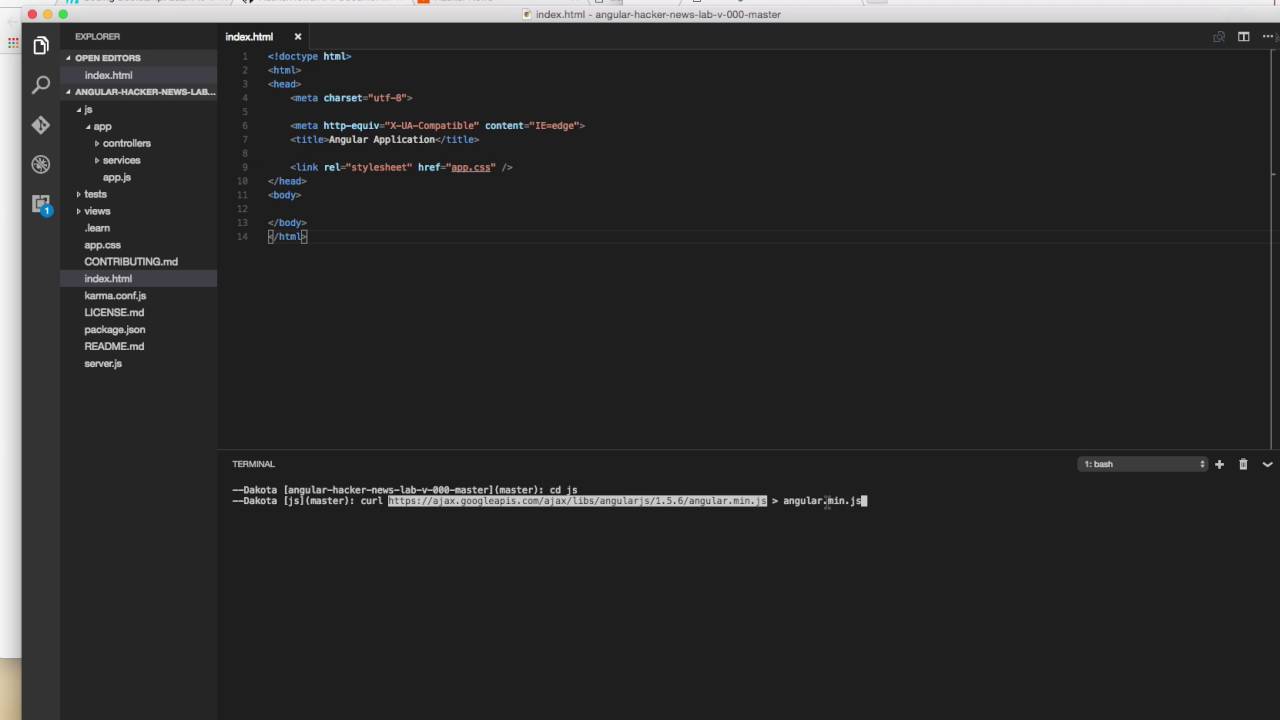Open the terminal selector '1: bash' dropdown

(x=1143, y=464)
